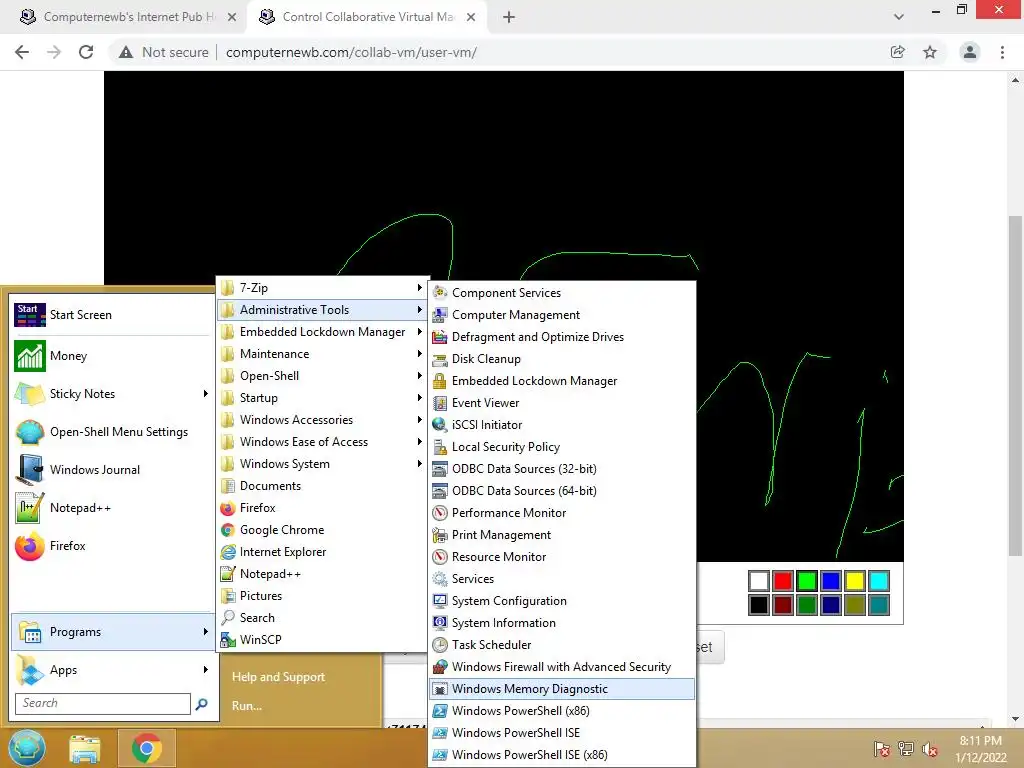The height and width of the screenshot is (768, 1024).
Task: Open Print Management
Action: point(562,535)
